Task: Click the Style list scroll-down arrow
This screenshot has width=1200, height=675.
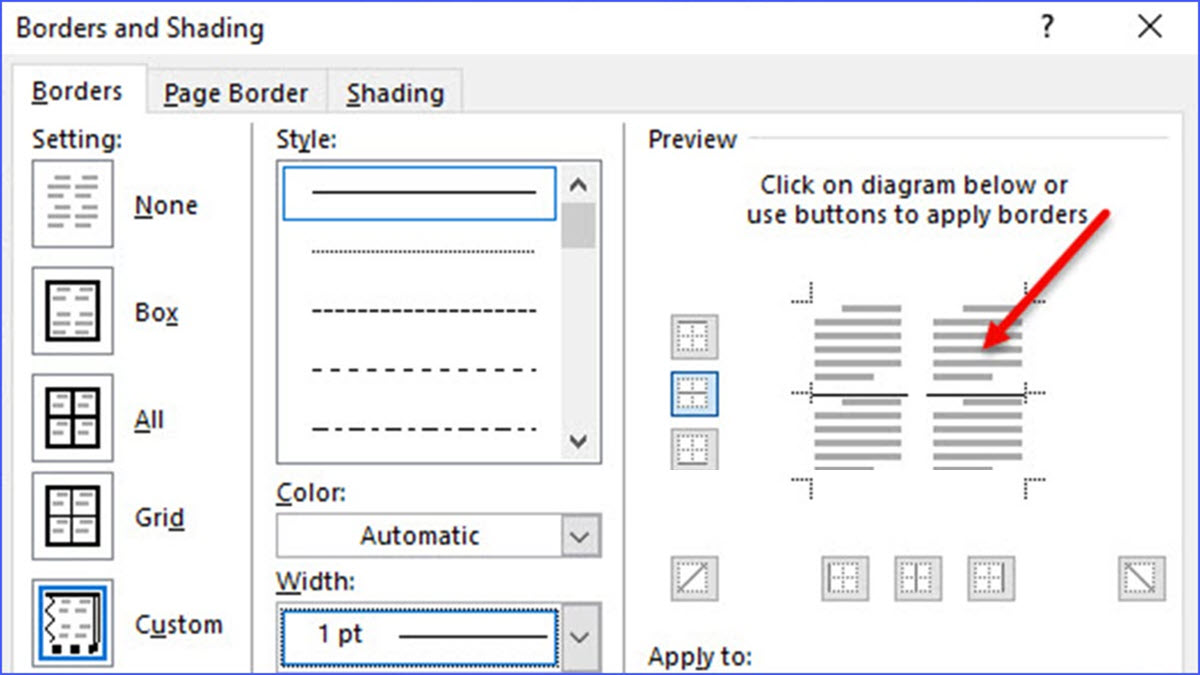Action: pos(578,441)
